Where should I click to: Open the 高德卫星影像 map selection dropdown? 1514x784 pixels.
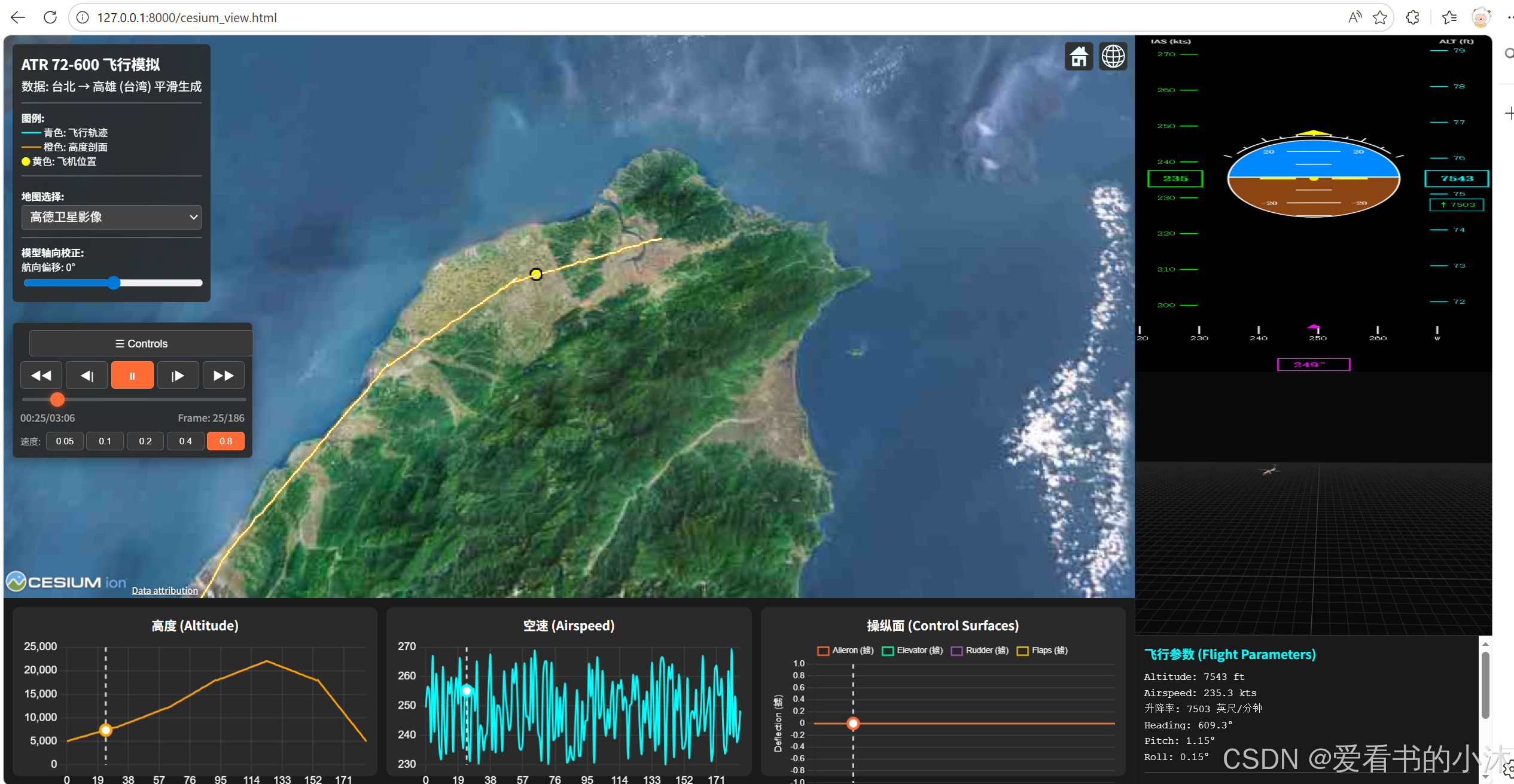pos(111,217)
